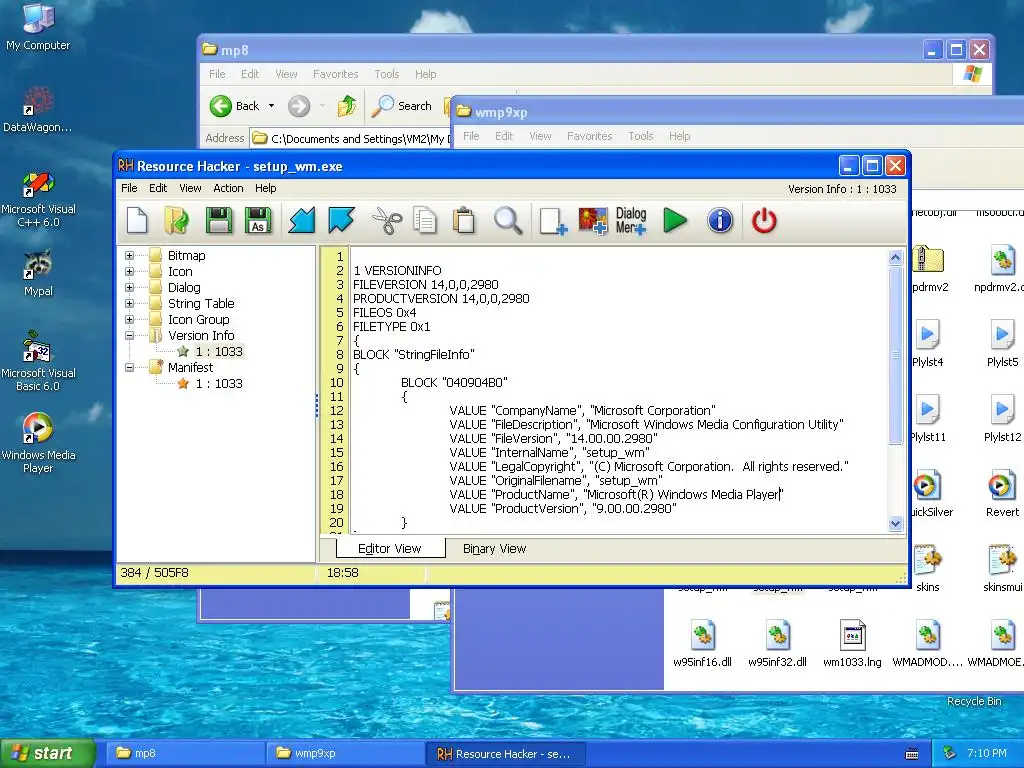This screenshot has width=1024, height=768.
Task: Select the Mypal raccoon desktop icon
Action: coord(38,273)
